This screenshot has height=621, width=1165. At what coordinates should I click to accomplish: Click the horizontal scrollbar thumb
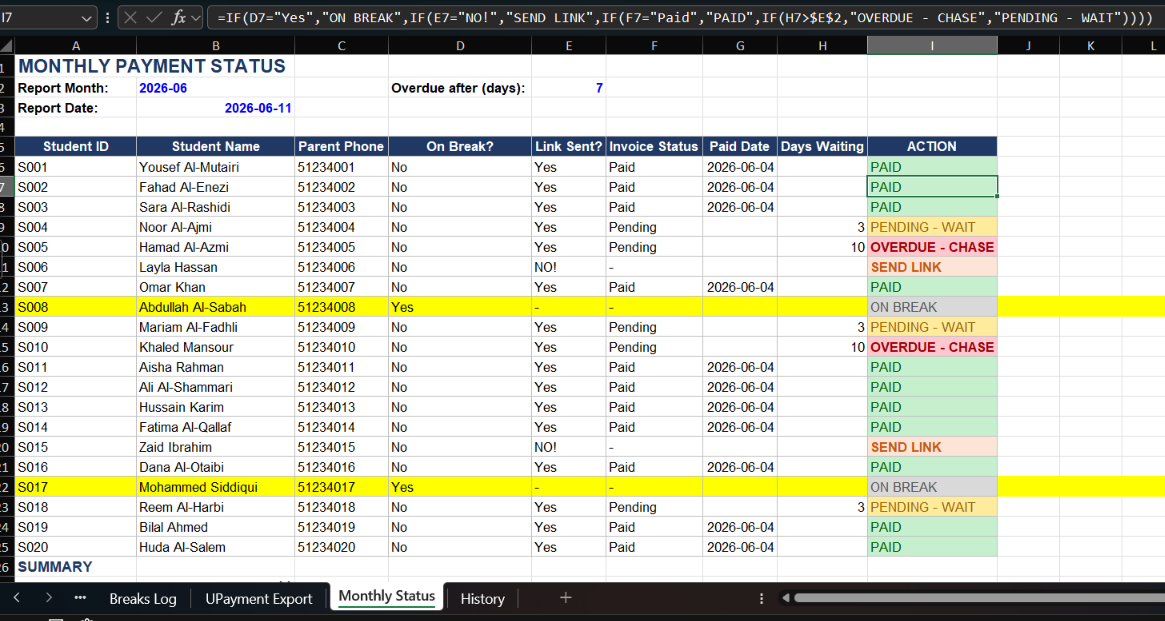click(979, 598)
